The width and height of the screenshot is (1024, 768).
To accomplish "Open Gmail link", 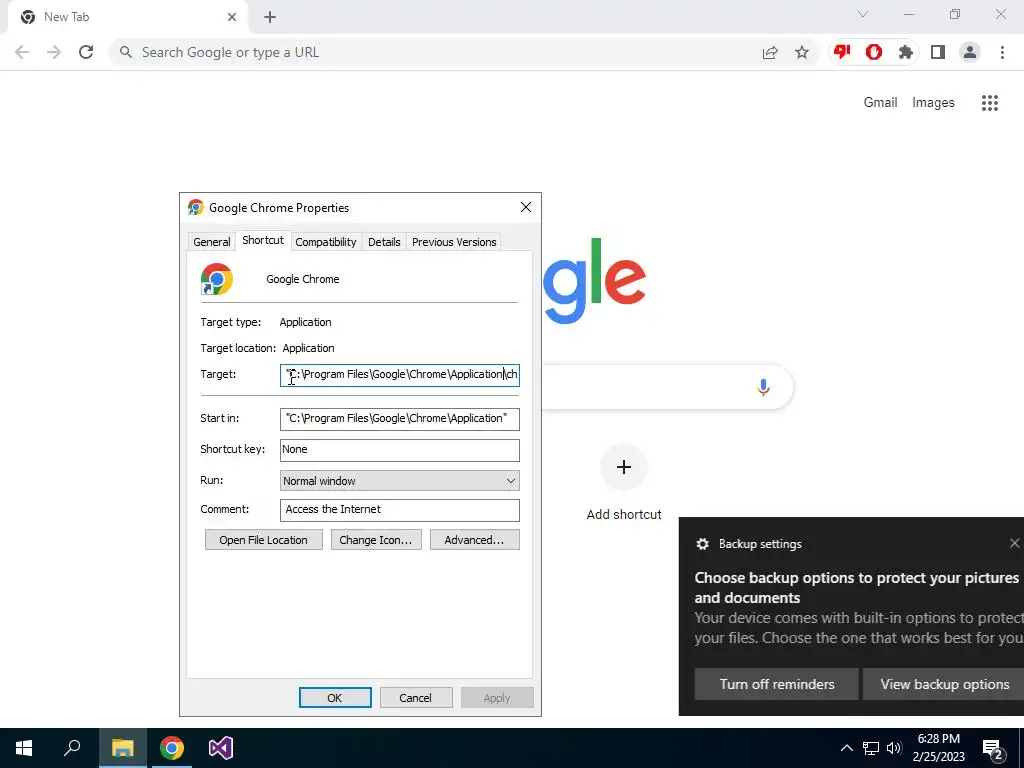I will (880, 103).
